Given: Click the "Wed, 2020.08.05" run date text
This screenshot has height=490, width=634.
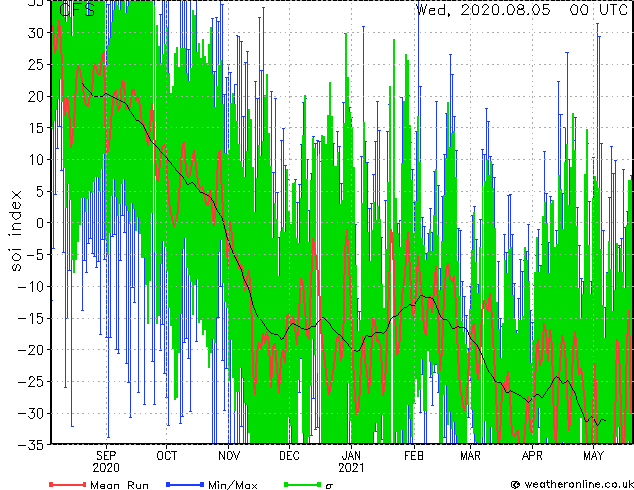Looking at the screenshot, I should coord(483,9).
